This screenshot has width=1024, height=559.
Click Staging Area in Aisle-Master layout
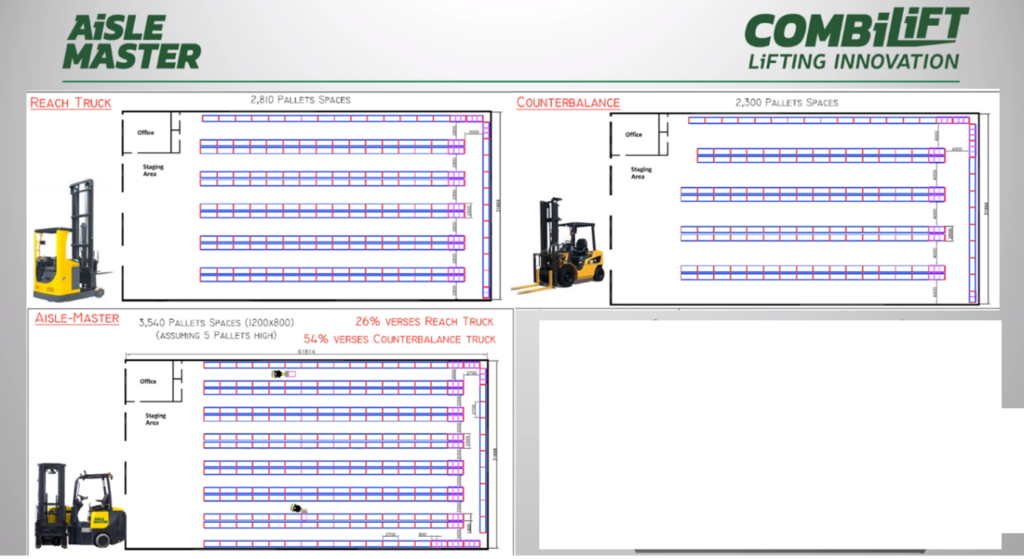[154, 418]
